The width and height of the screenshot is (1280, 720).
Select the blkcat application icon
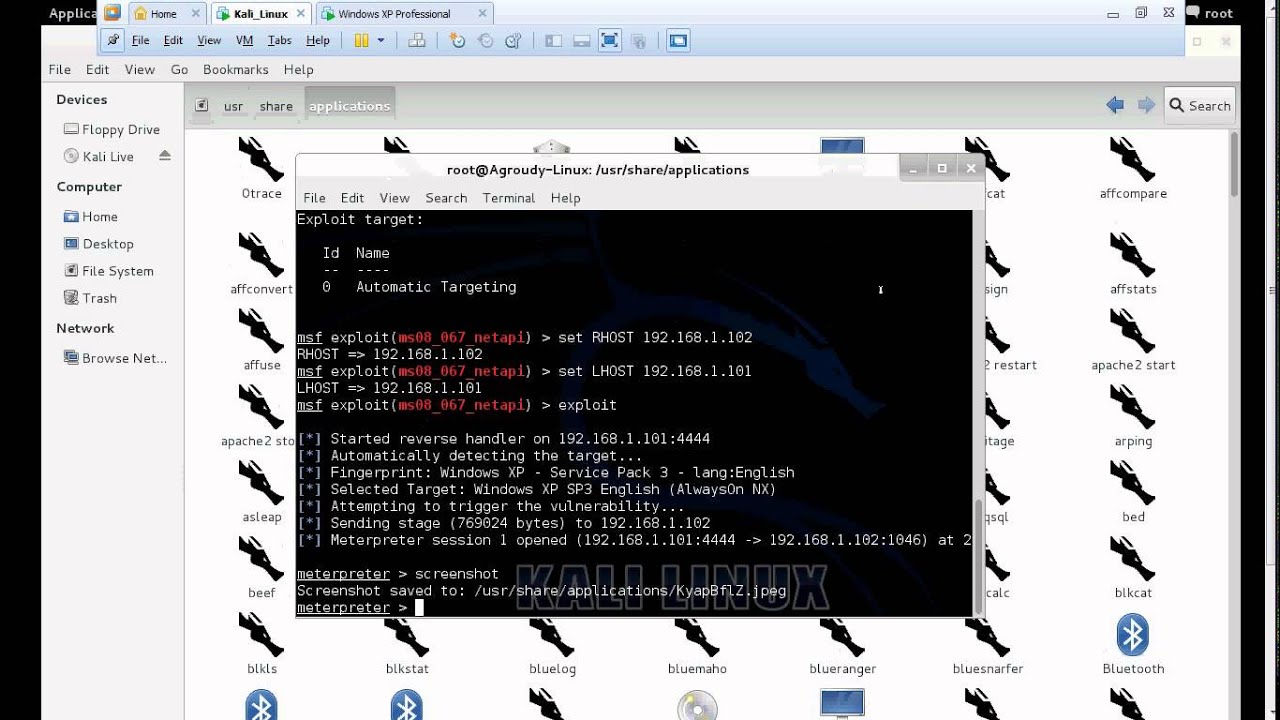(x=1133, y=560)
